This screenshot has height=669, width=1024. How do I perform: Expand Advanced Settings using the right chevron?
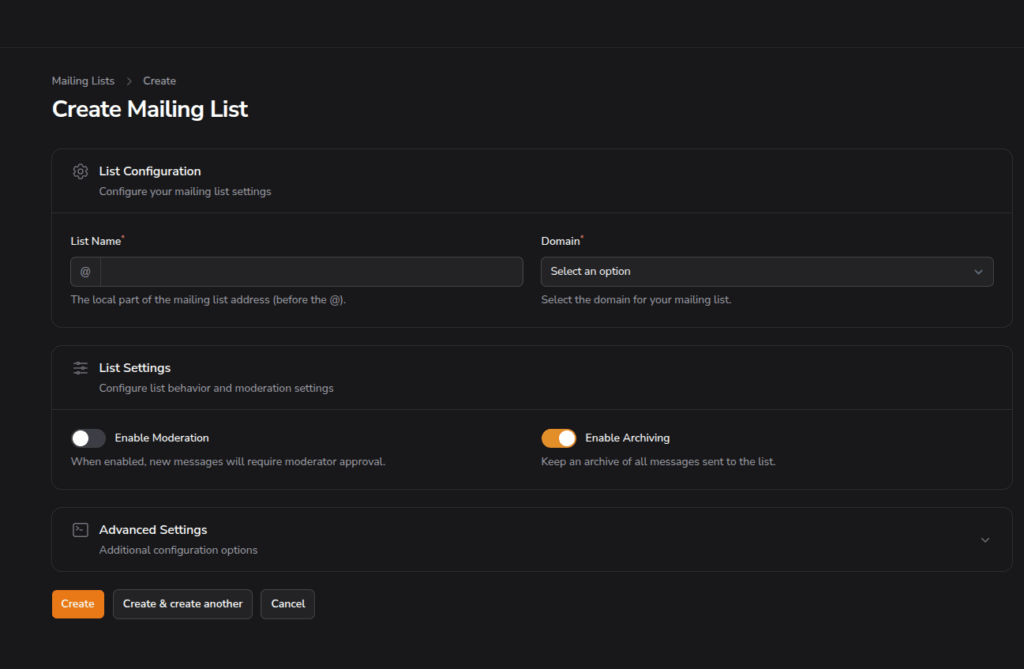(985, 540)
